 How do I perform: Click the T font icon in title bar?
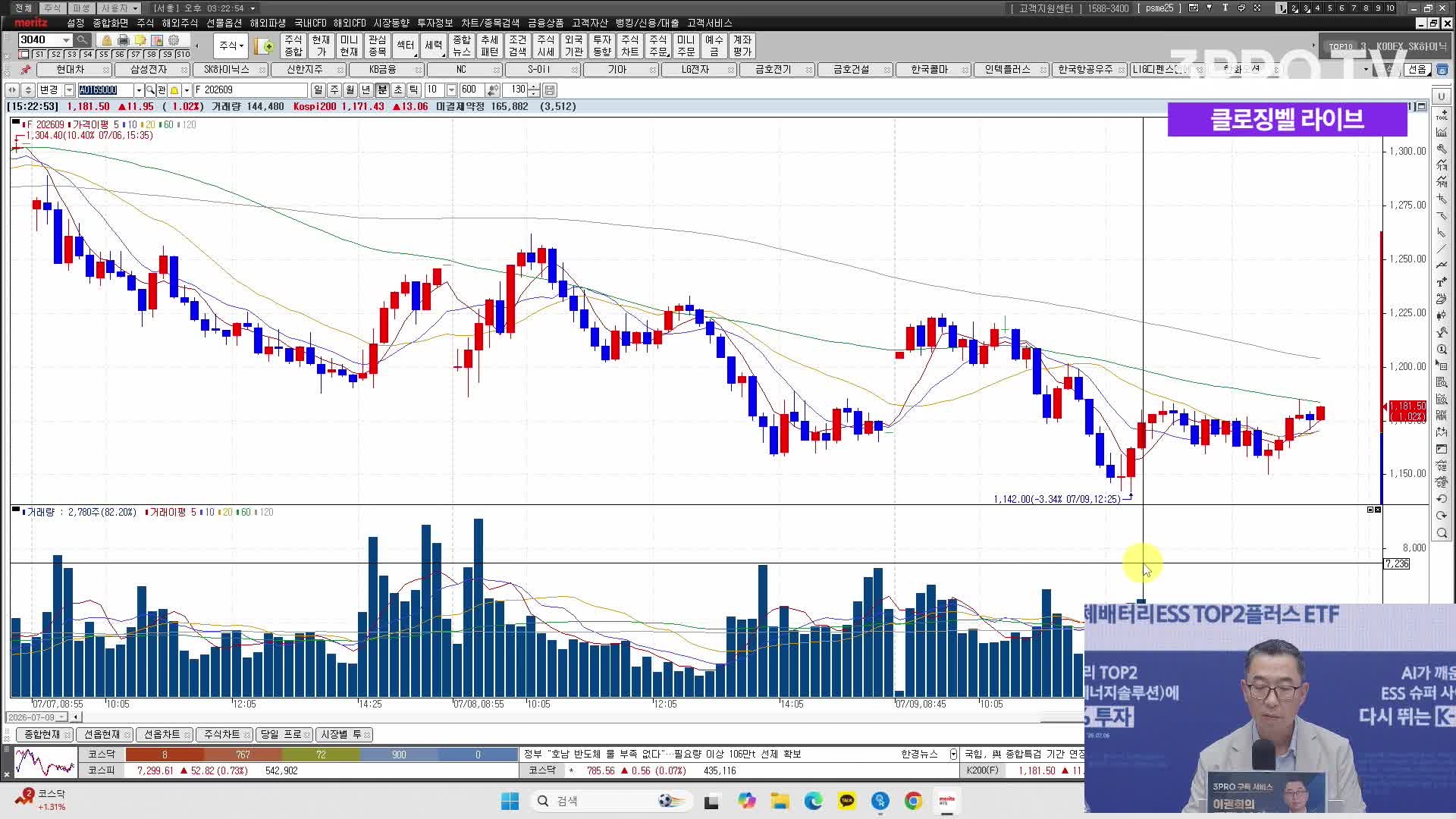pos(1225,8)
